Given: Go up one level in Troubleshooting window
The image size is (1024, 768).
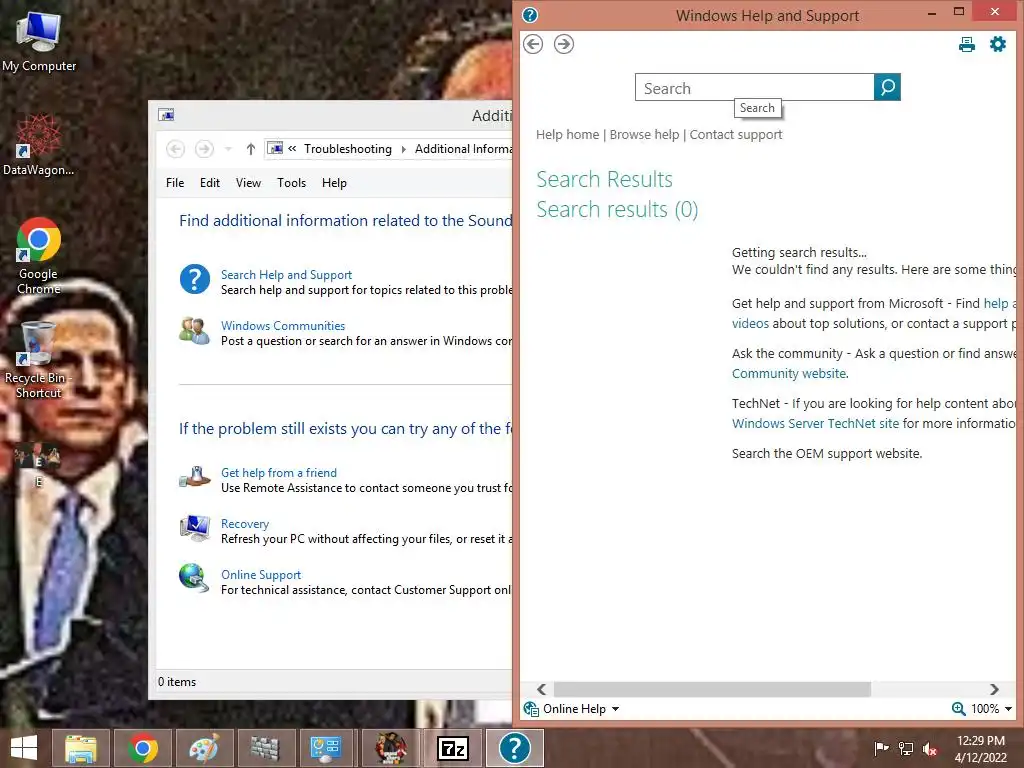Looking at the screenshot, I should click(250, 149).
